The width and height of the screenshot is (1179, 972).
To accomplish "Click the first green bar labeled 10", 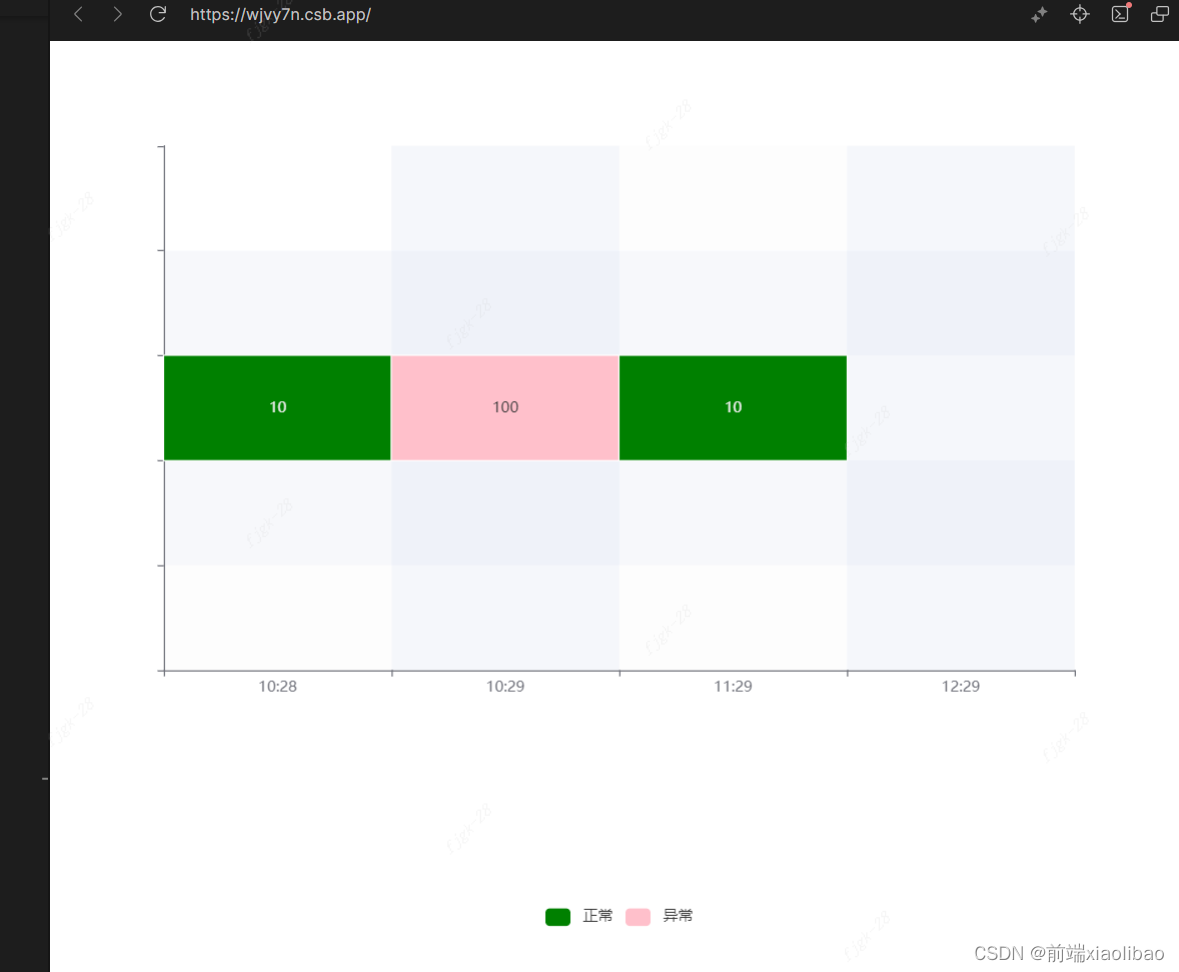I will [x=277, y=407].
